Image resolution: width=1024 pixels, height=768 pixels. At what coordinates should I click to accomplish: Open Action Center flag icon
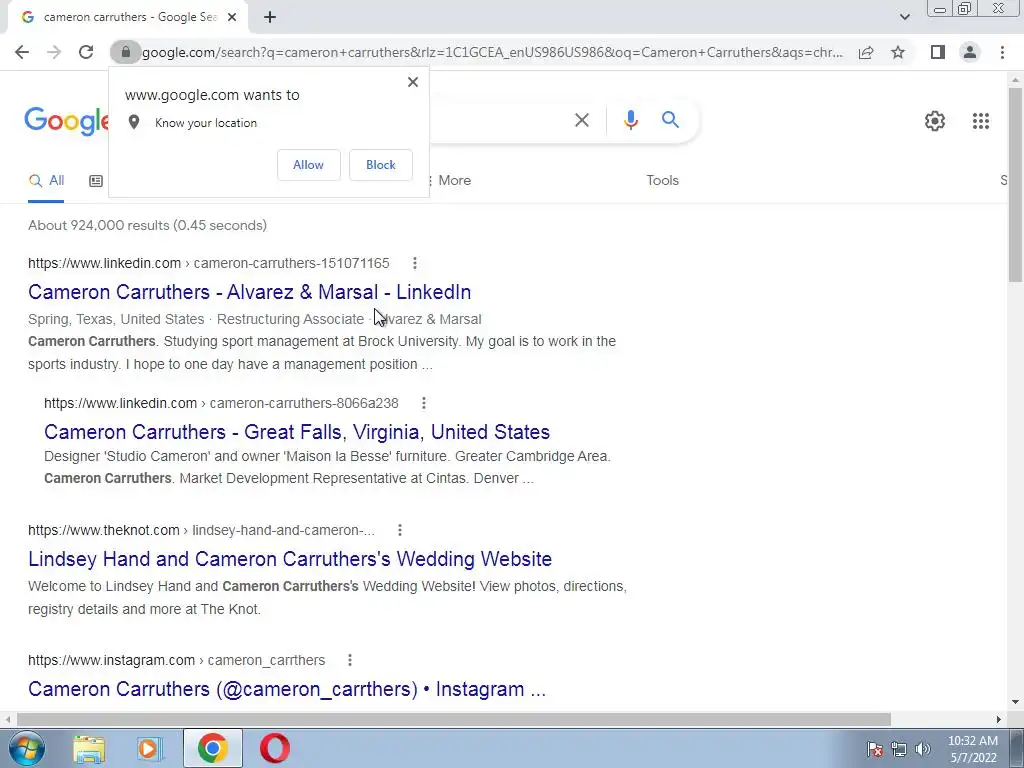[875, 749]
